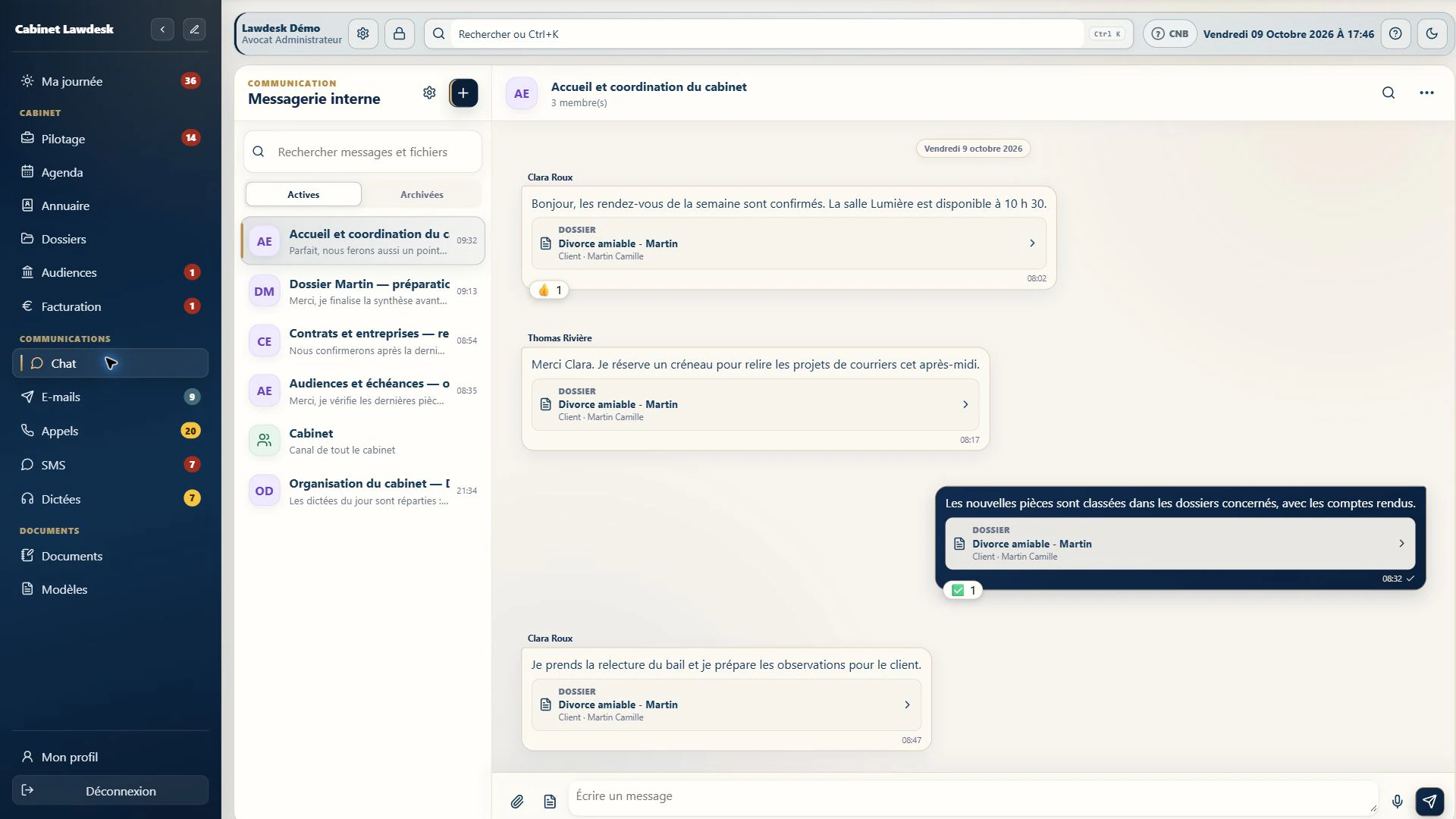Open Contrats et entreprises conversation
Screen dimensions: 1456x819
[x=363, y=341]
